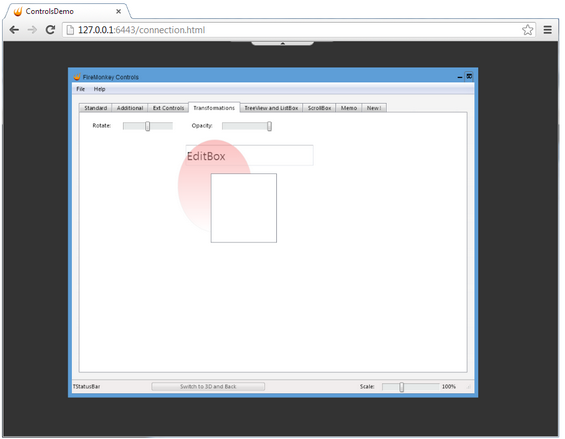Screen dimensions: 565x439
Task: Open the browser hamburger menu
Action: click(x=547, y=30)
